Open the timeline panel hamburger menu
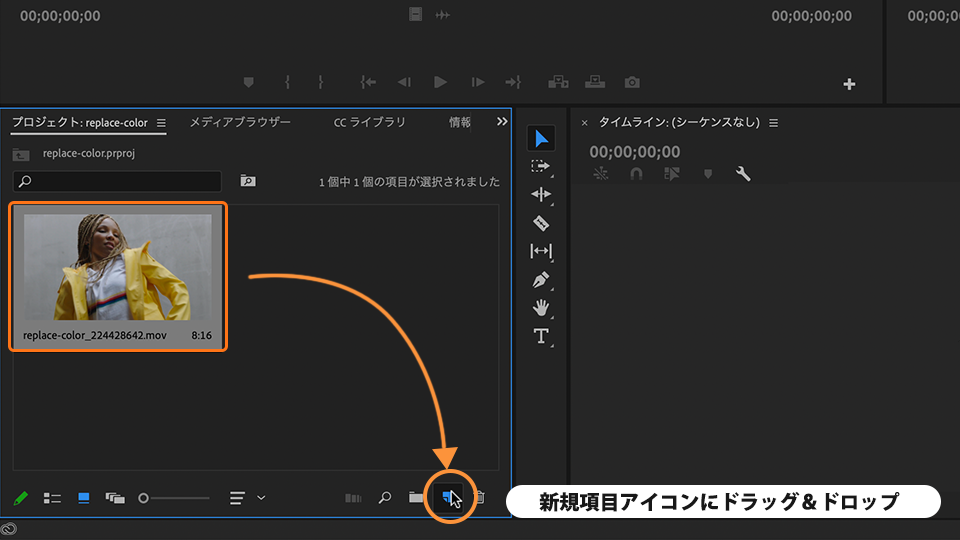Screen dimensions: 960x540 click(773, 123)
